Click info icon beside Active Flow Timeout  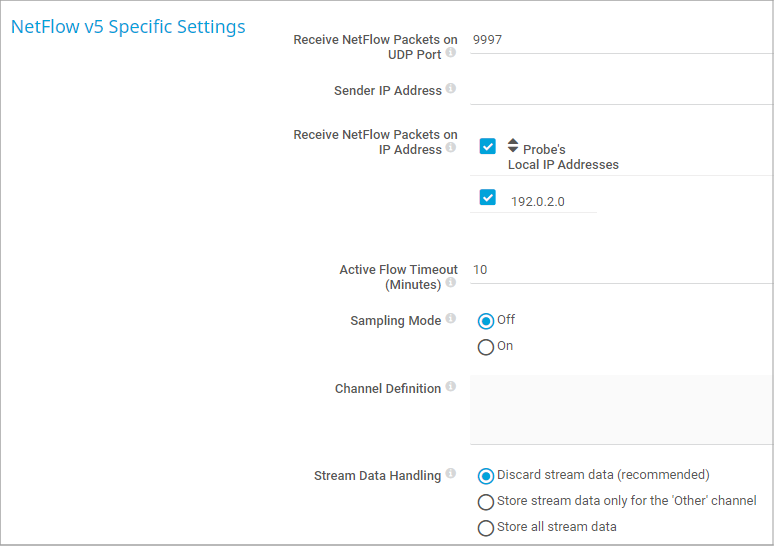451,283
